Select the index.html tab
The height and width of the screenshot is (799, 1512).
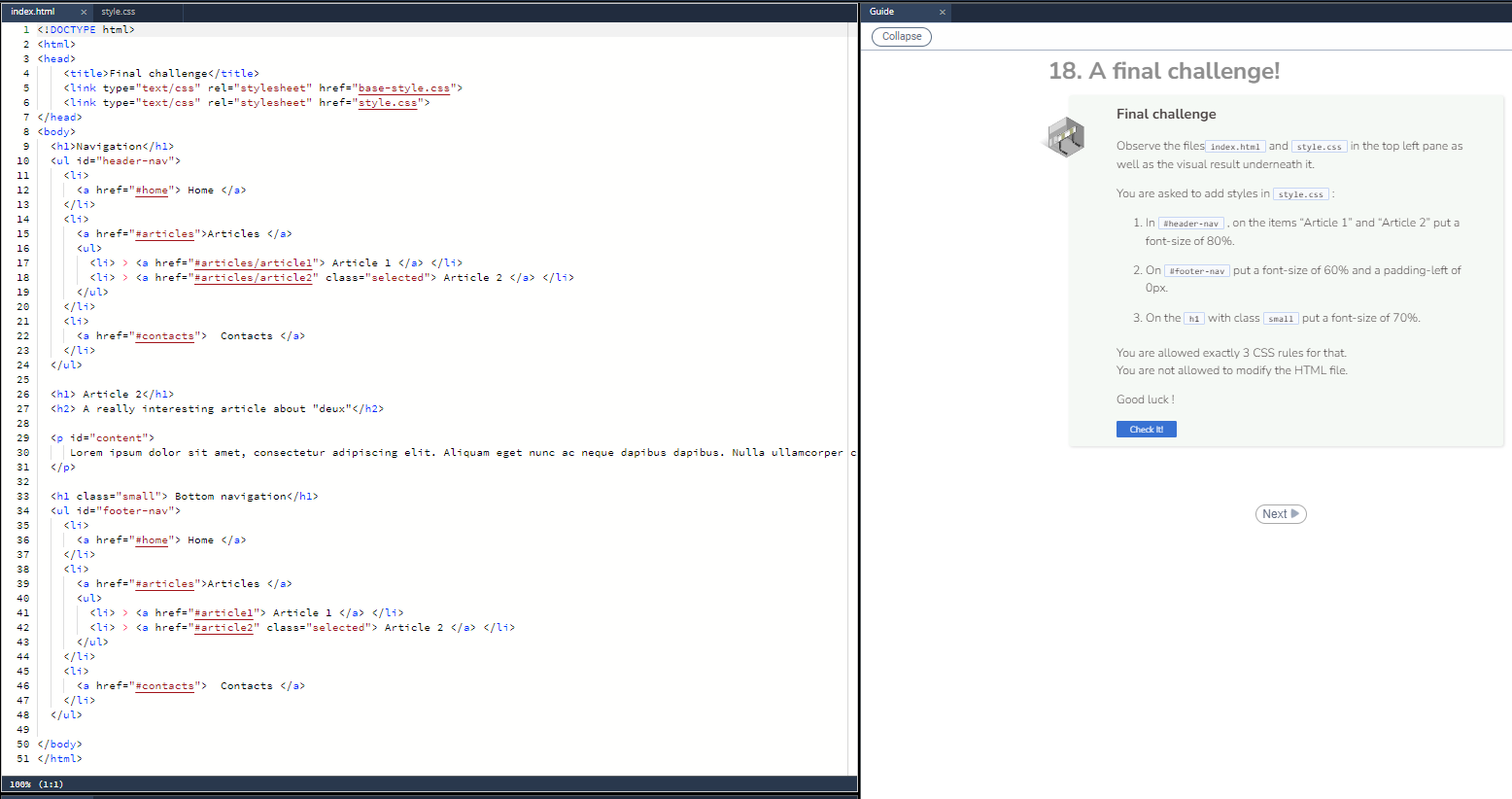pos(32,11)
